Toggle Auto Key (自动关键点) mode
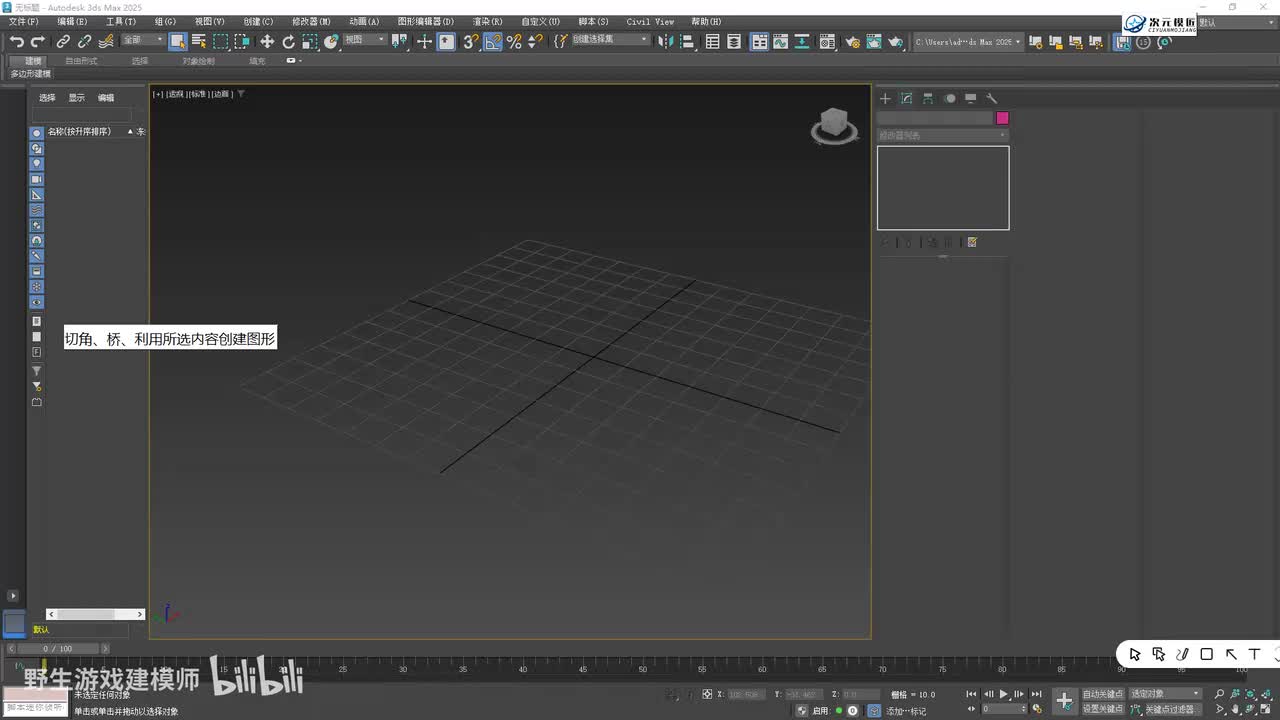 1103,694
